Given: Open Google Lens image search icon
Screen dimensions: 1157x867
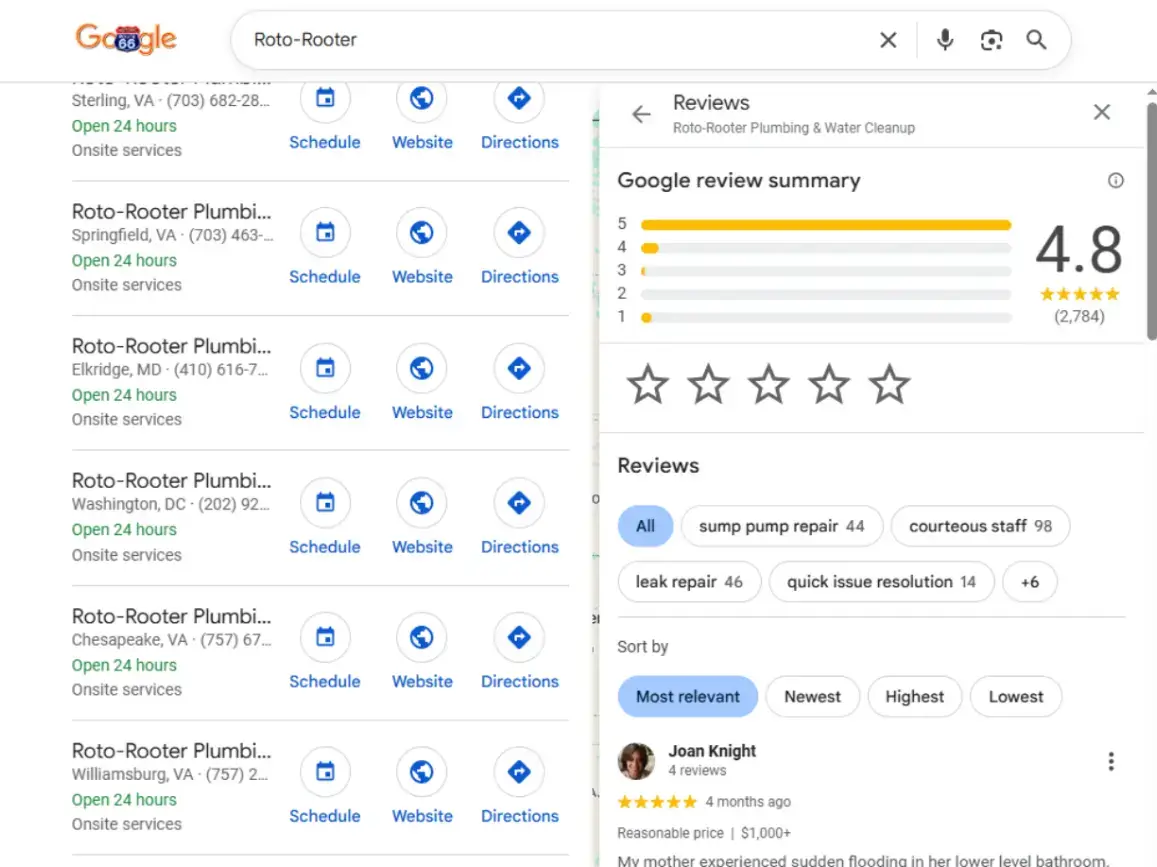Looking at the screenshot, I should [991, 40].
